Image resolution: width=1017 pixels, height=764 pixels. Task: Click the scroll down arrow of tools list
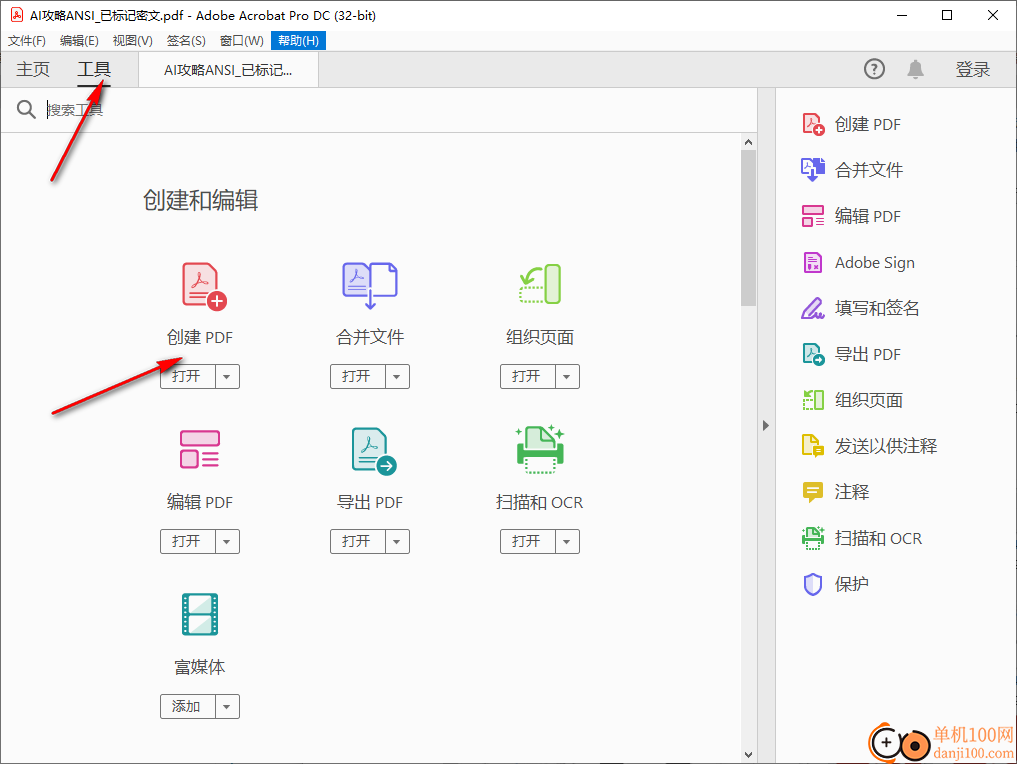click(x=748, y=755)
